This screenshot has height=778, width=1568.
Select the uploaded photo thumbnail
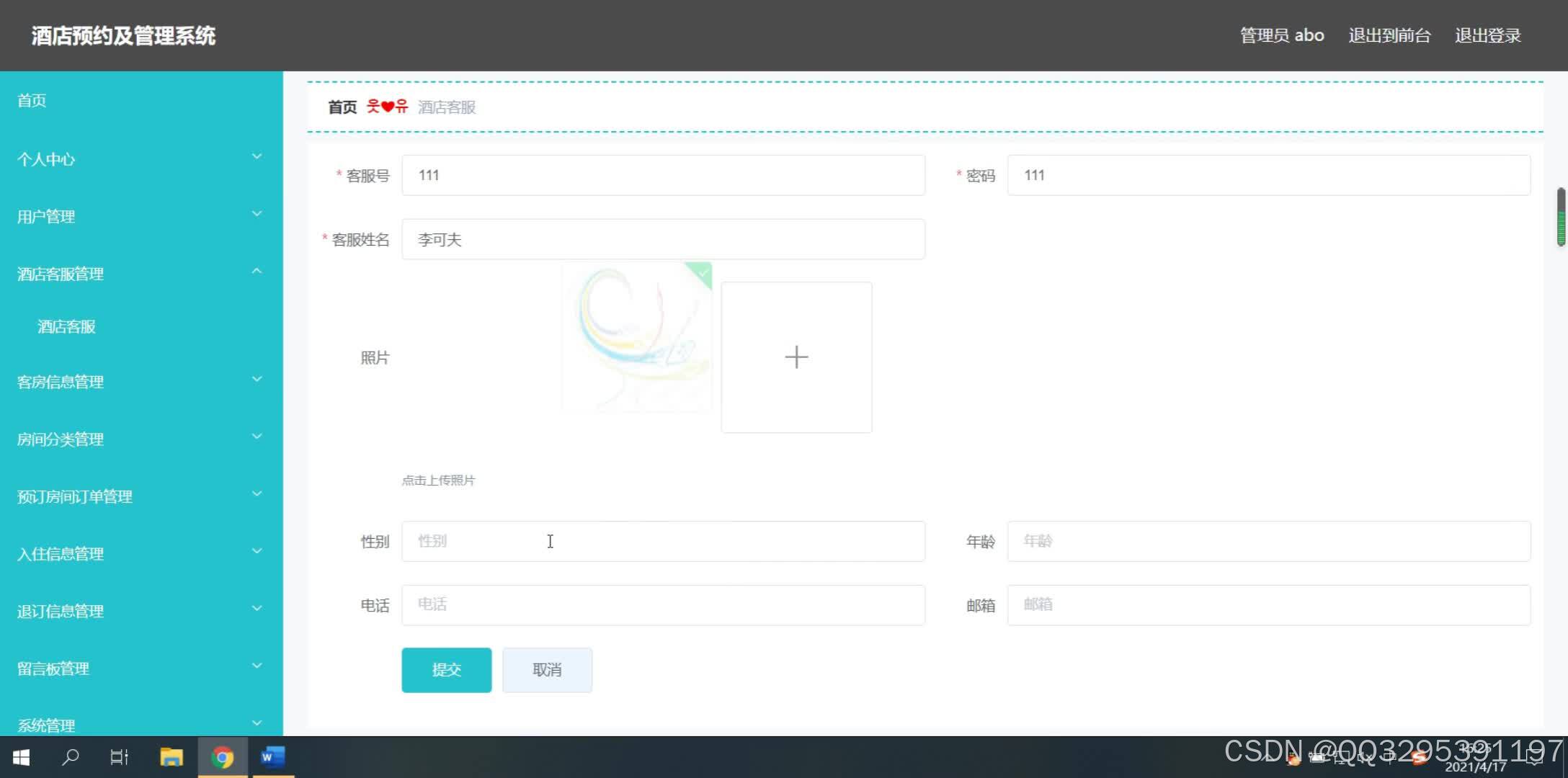point(637,337)
